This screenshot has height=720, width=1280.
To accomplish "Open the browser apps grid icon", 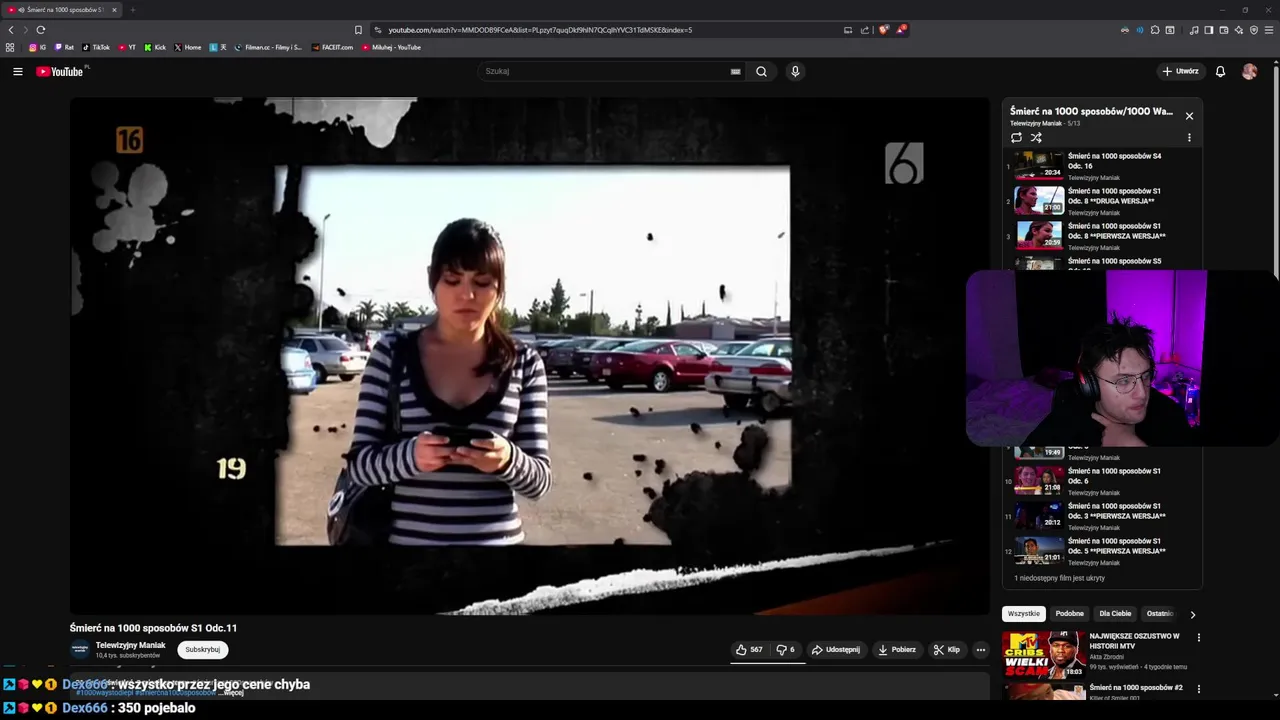I will [10, 47].
